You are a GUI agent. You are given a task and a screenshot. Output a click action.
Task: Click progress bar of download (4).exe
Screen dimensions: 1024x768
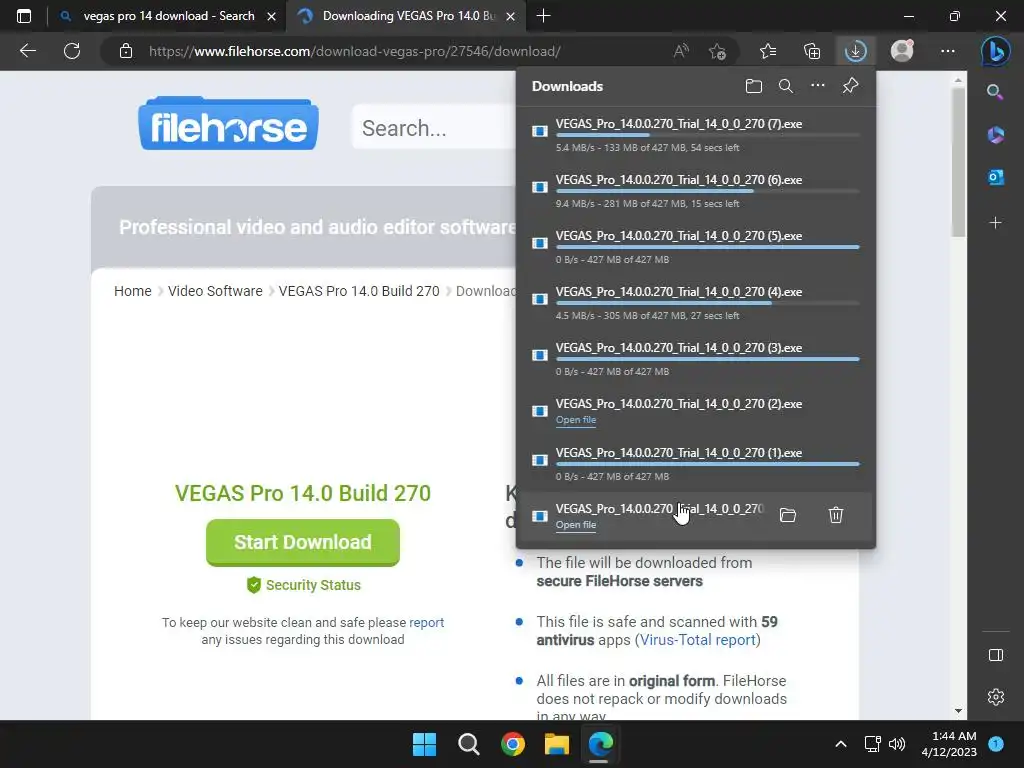[707, 303]
